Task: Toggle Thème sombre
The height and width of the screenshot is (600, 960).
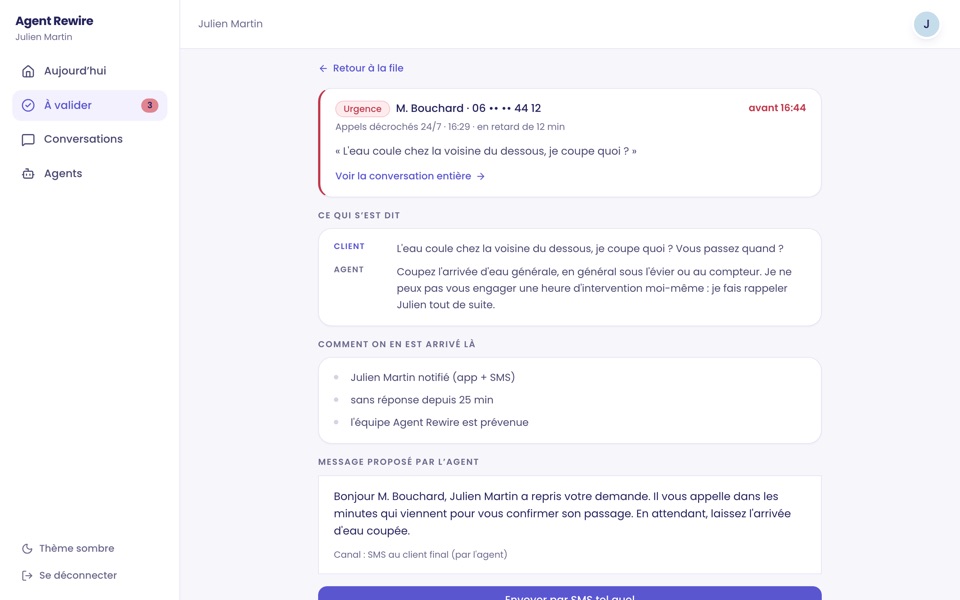Action: click(67, 549)
